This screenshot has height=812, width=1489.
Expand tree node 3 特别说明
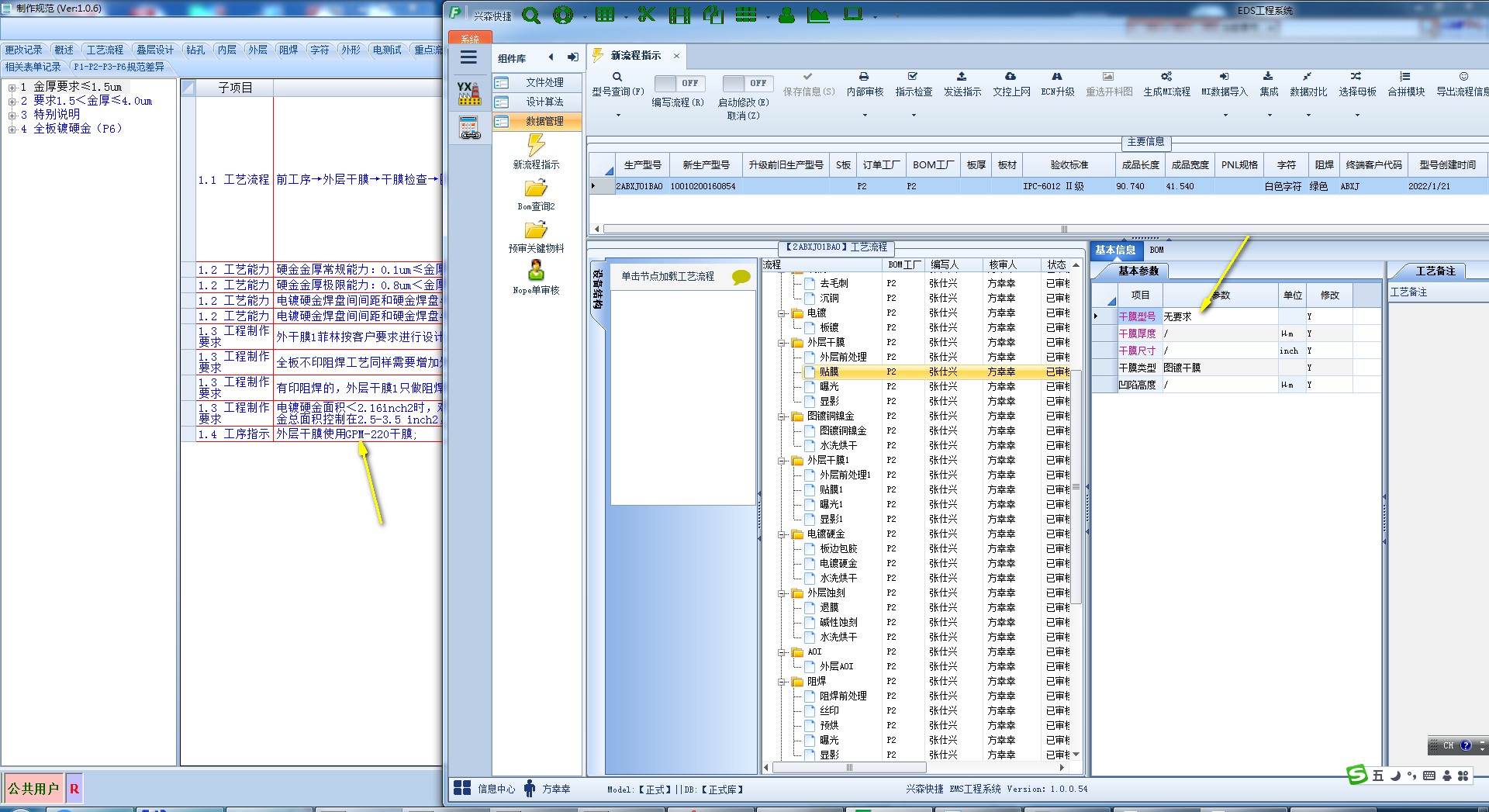click(x=12, y=116)
